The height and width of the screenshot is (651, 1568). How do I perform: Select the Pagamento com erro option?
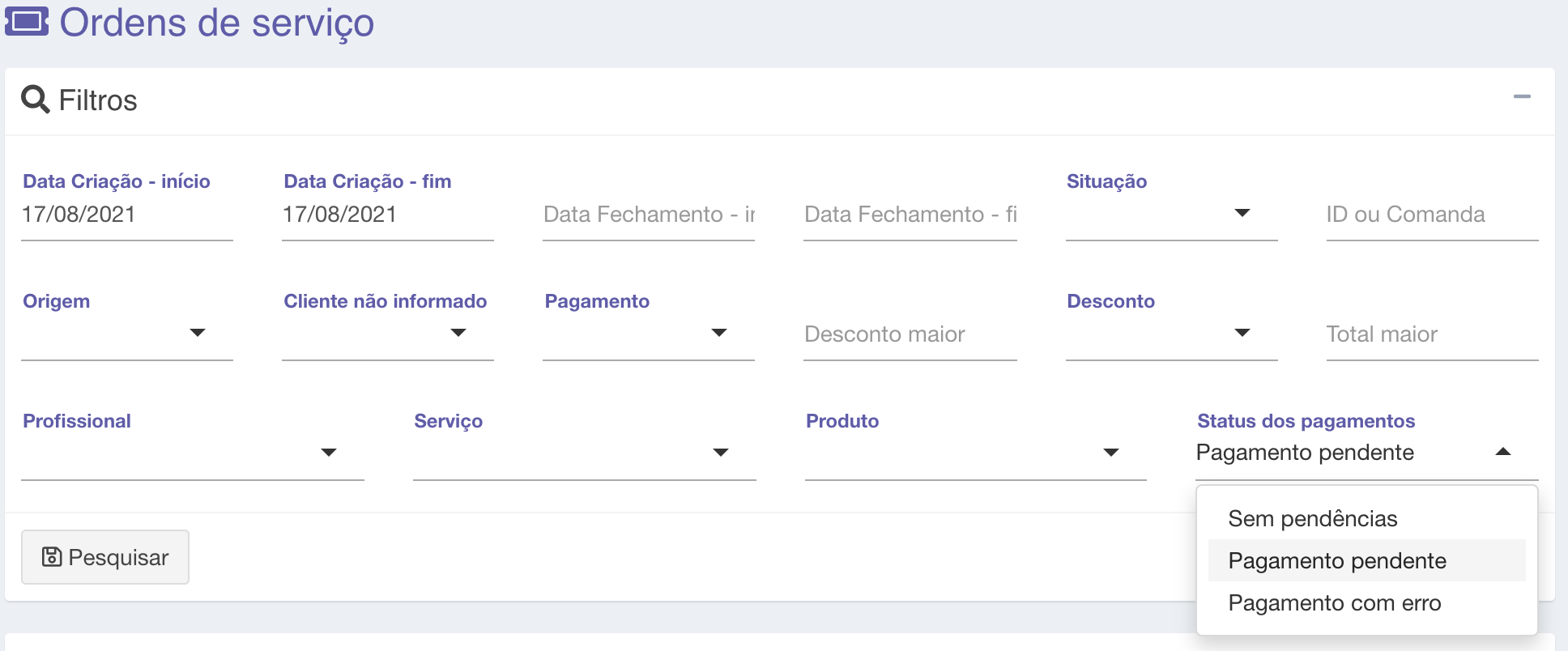pos(1334,603)
